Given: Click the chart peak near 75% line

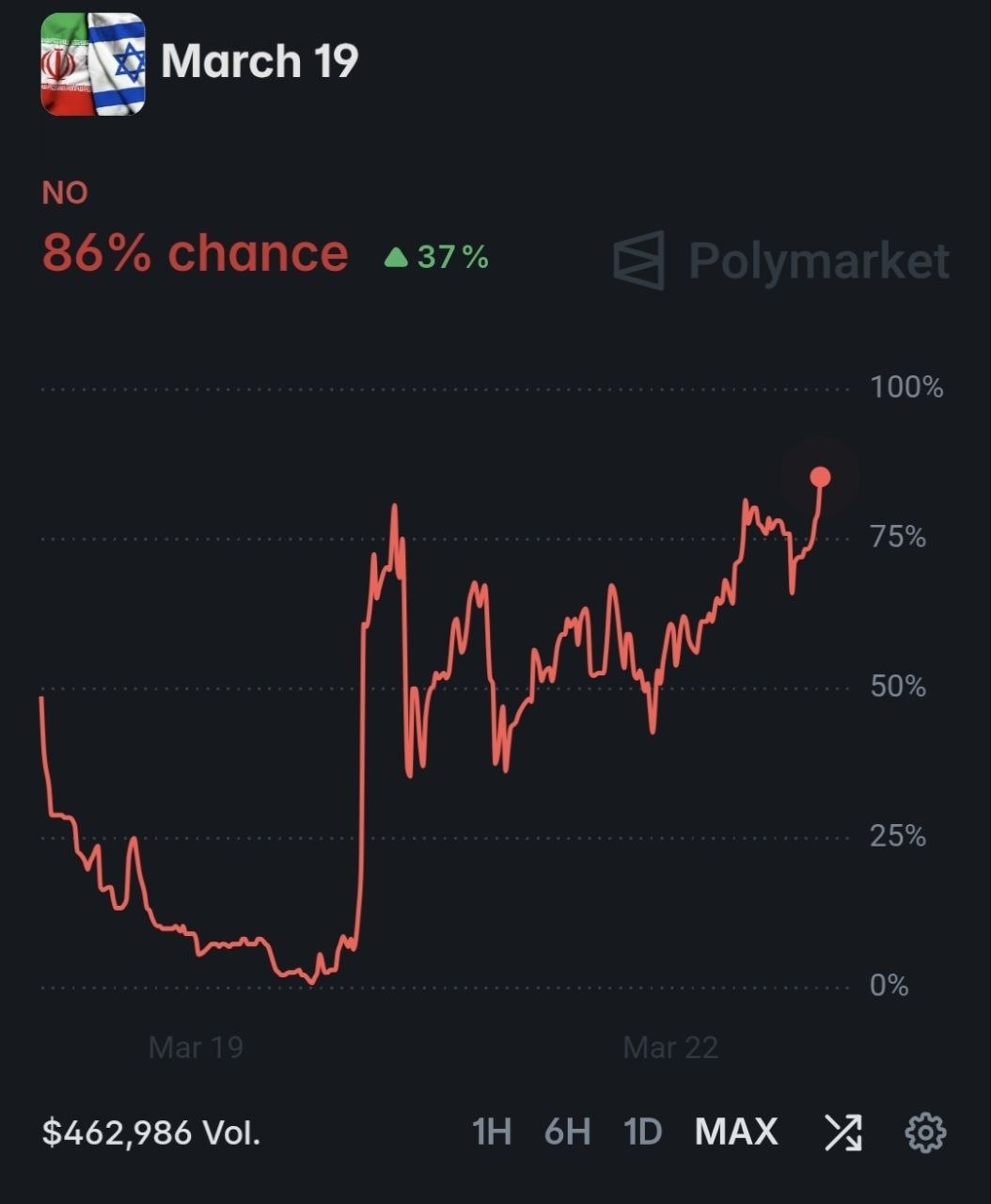Looking at the screenshot, I should click(394, 508).
